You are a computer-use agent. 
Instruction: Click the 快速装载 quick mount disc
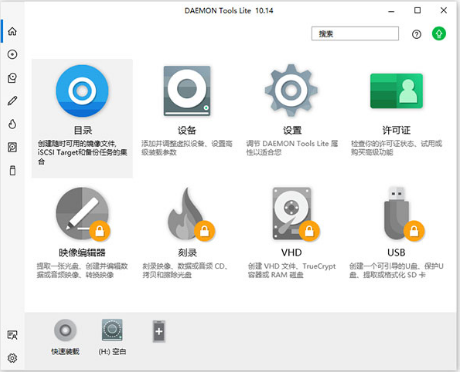(65, 337)
